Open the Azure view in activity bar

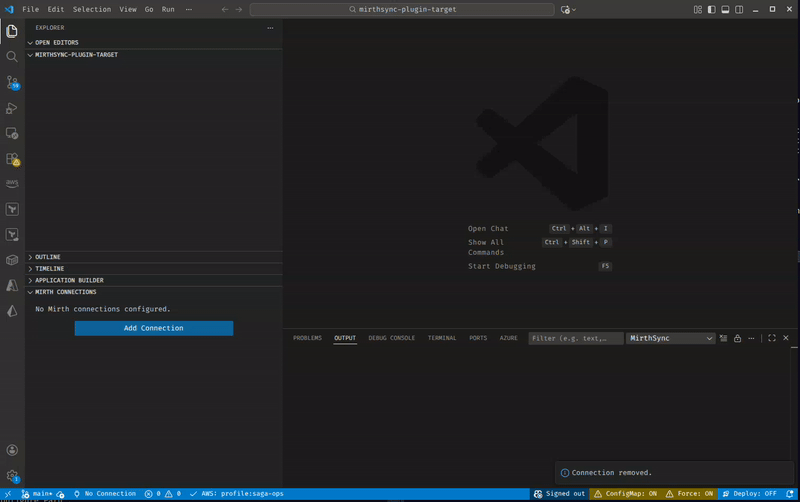tap(12, 285)
